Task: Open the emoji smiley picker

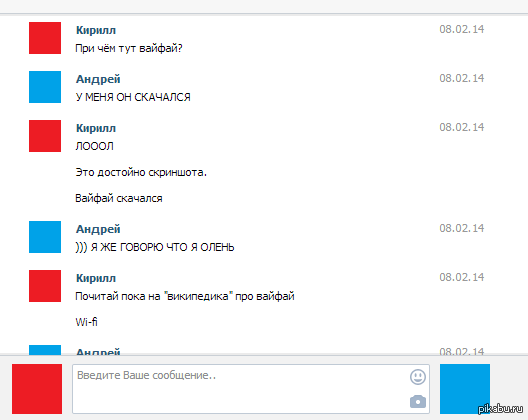Action: (418, 377)
